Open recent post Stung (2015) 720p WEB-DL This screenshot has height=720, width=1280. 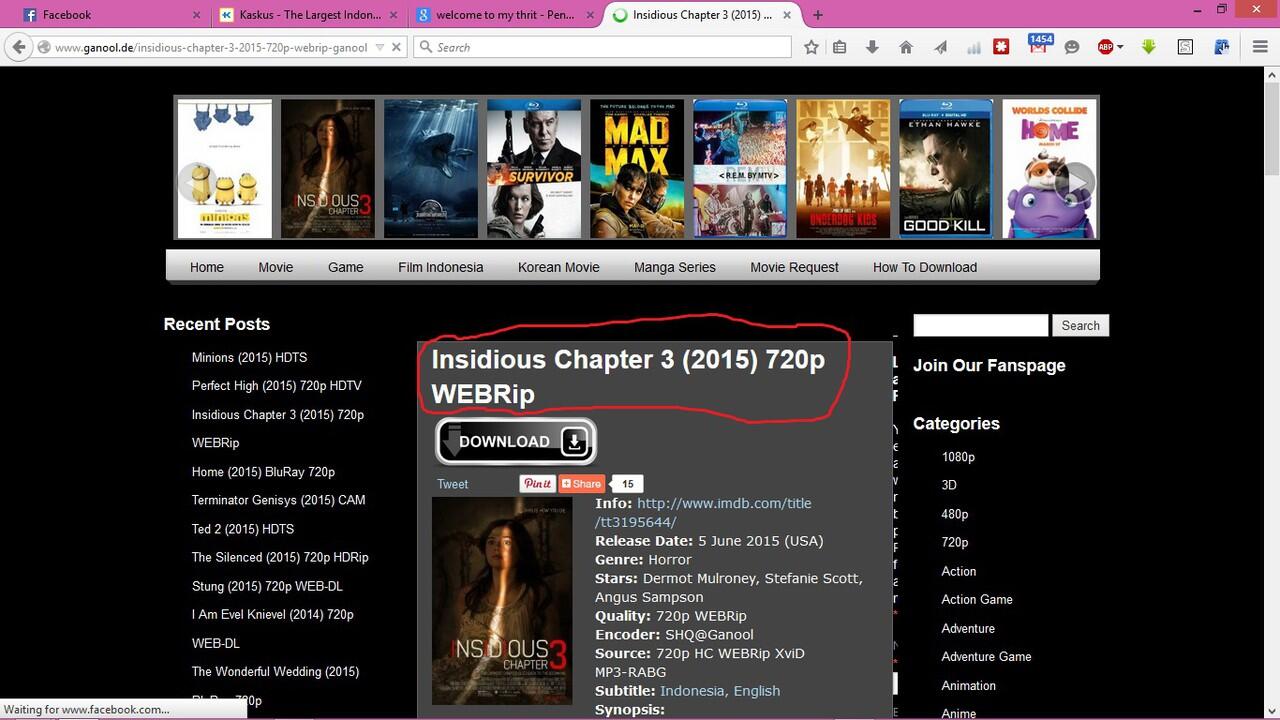point(267,586)
